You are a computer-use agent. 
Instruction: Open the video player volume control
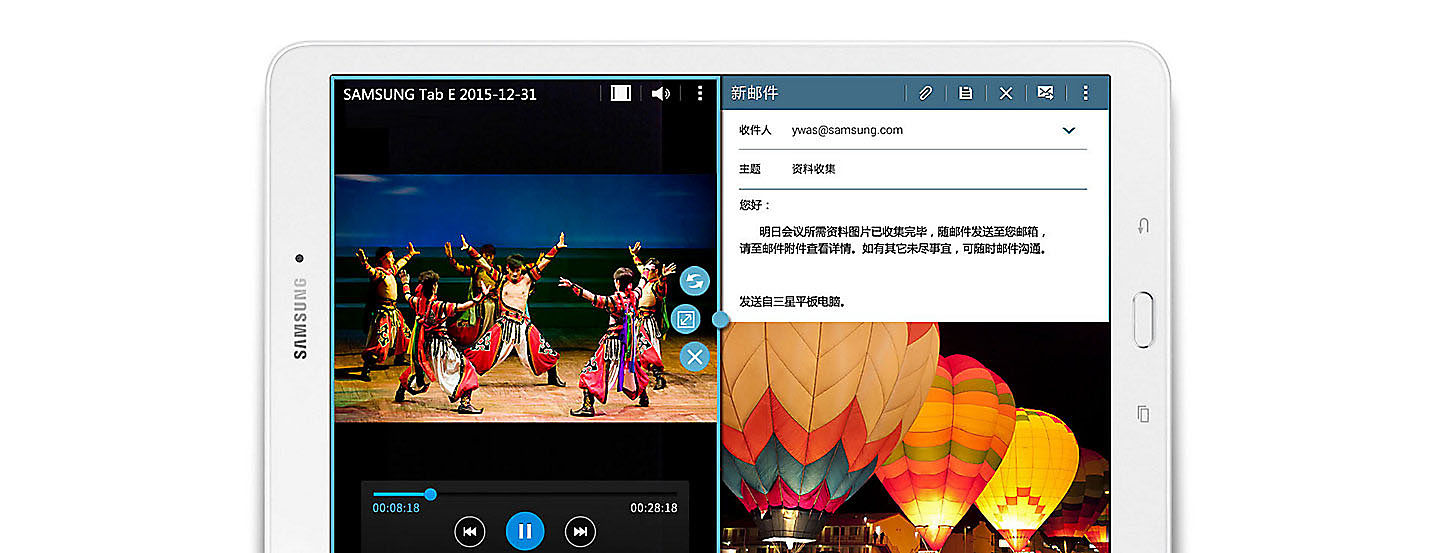click(x=660, y=93)
